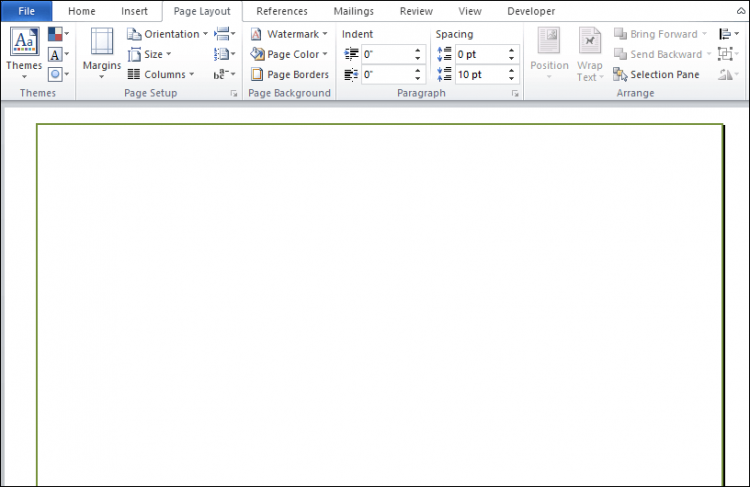Open the Hyphenation menu icon

[224, 74]
